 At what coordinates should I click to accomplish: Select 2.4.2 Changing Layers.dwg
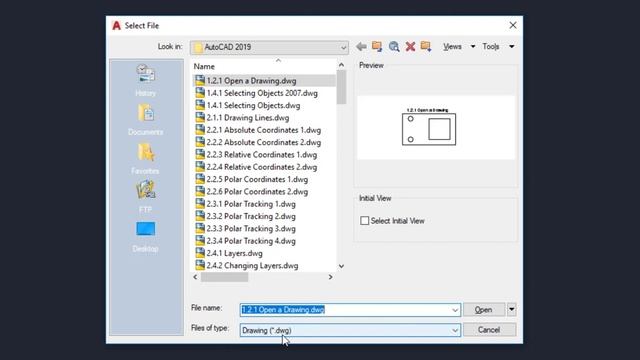click(252, 265)
